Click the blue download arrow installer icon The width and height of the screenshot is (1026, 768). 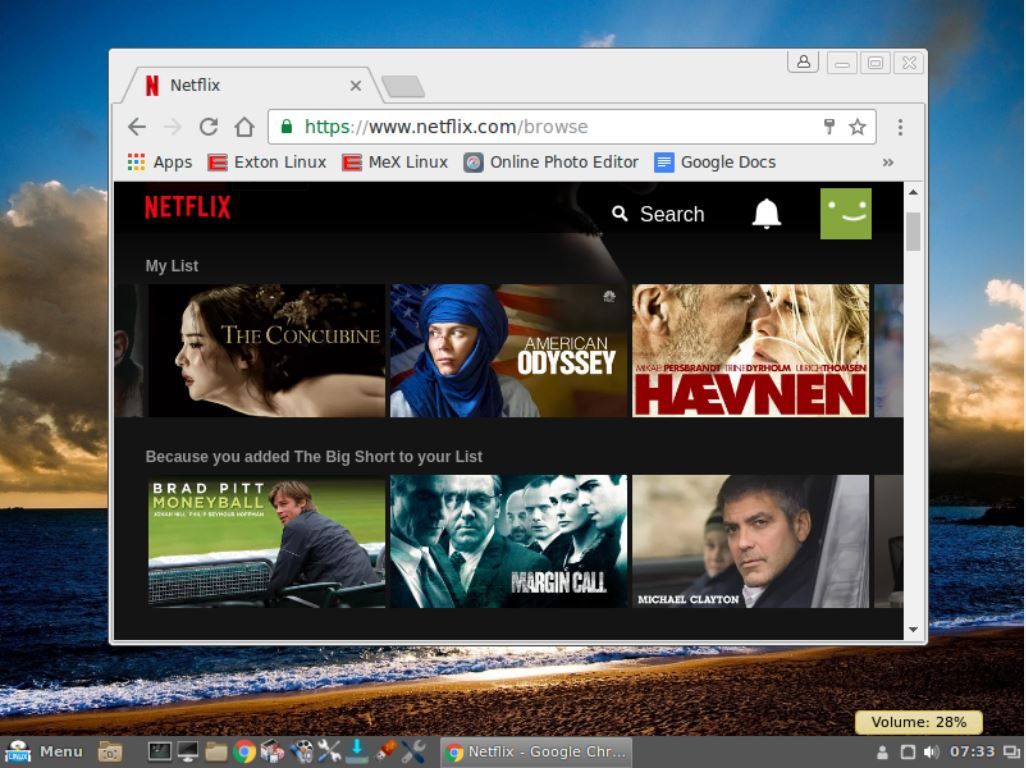point(357,752)
